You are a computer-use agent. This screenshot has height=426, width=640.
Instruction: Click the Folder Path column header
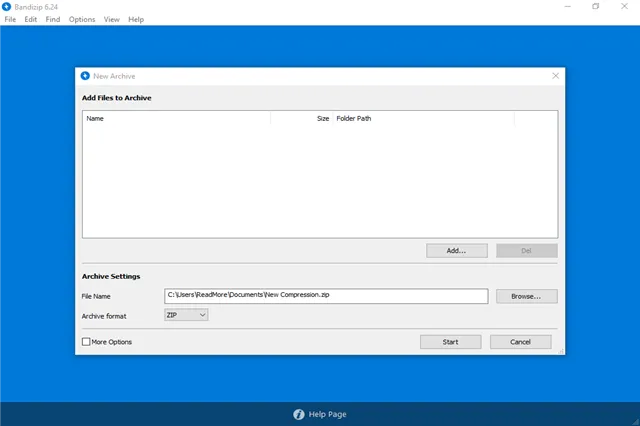coord(424,118)
